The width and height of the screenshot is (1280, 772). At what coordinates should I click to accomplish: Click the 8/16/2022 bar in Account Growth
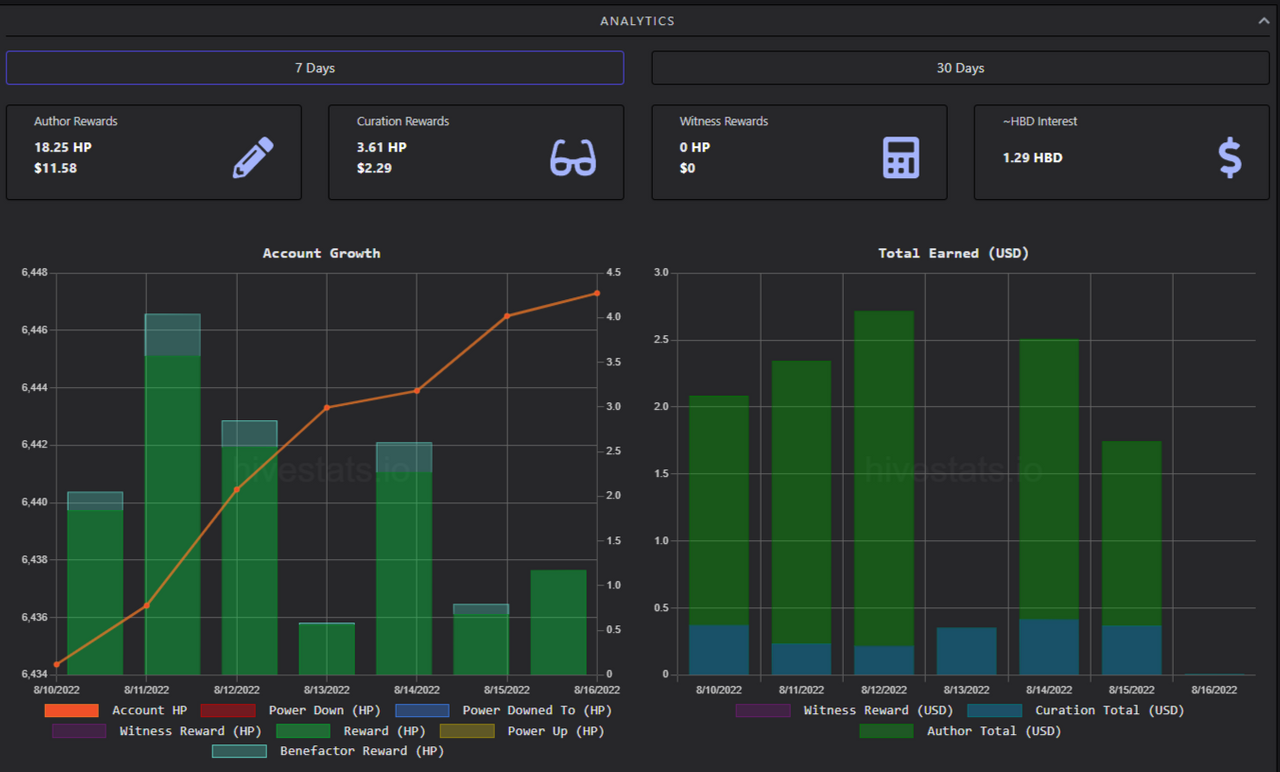coord(558,622)
